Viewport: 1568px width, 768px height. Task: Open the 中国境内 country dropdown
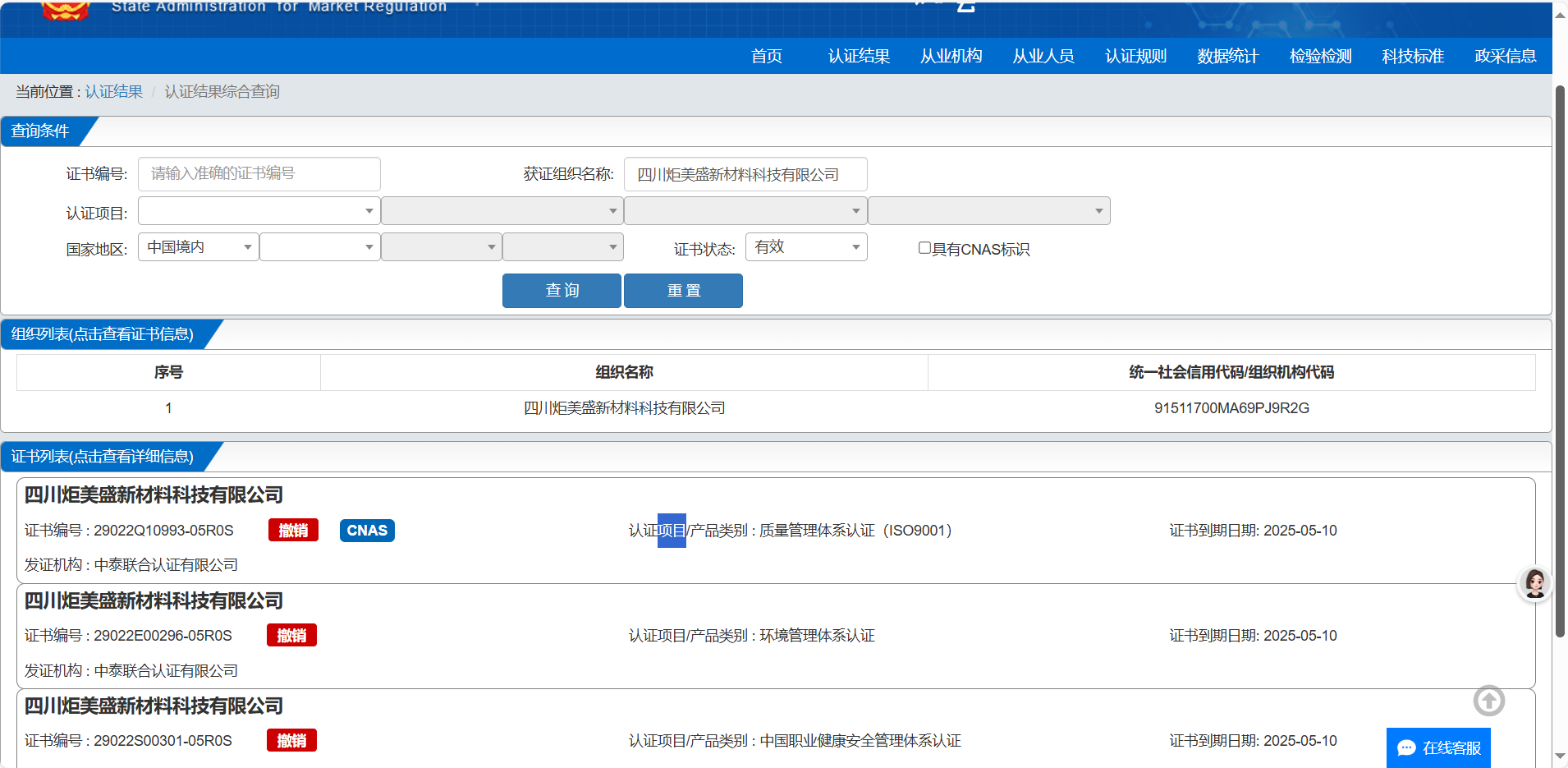(198, 247)
